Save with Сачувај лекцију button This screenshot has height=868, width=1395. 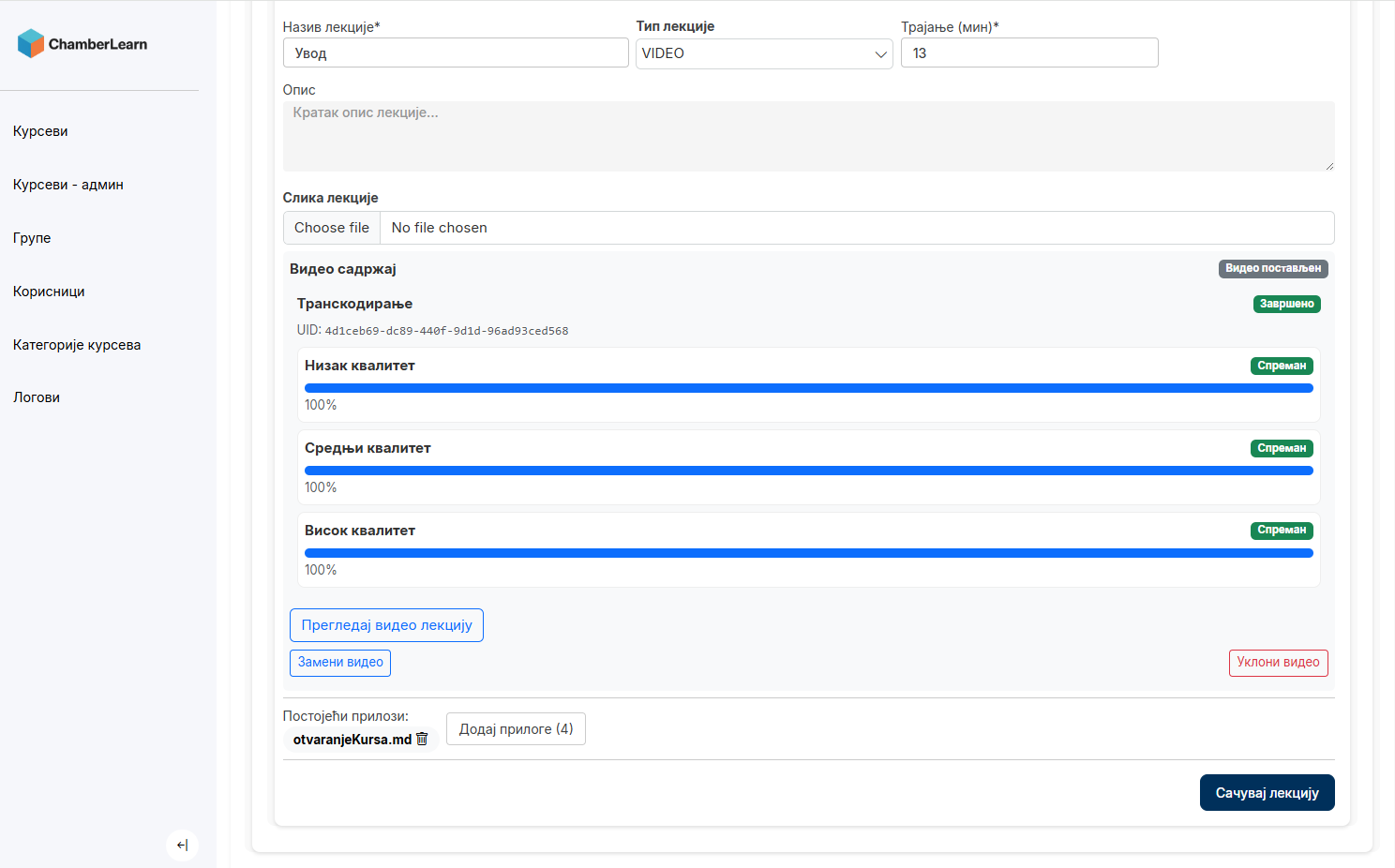click(x=1267, y=793)
